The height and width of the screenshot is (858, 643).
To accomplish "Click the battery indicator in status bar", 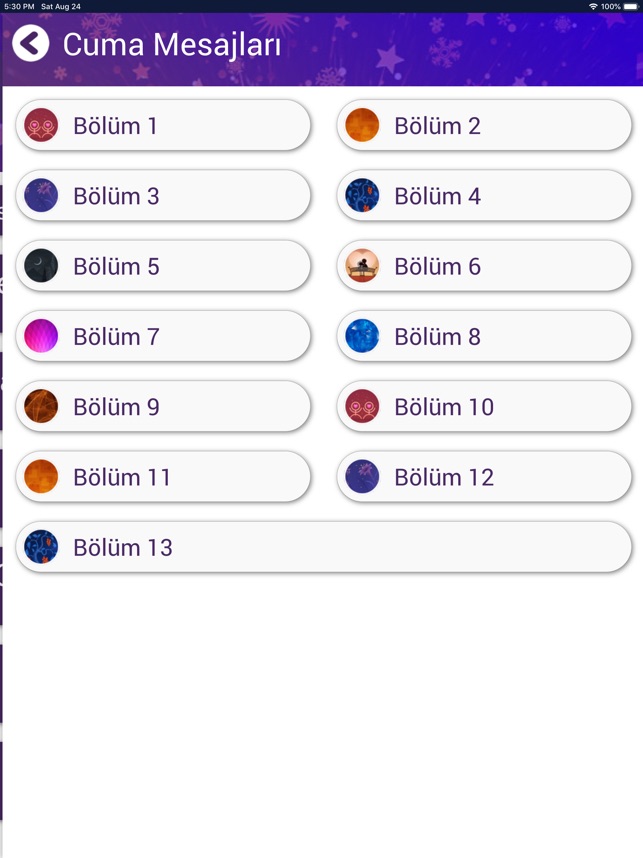I will [x=630, y=7].
